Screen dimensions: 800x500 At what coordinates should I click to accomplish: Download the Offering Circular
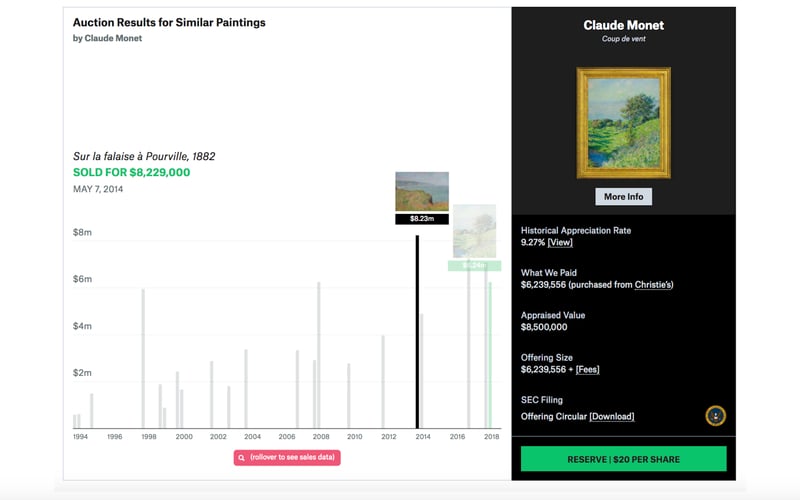[x=611, y=416]
